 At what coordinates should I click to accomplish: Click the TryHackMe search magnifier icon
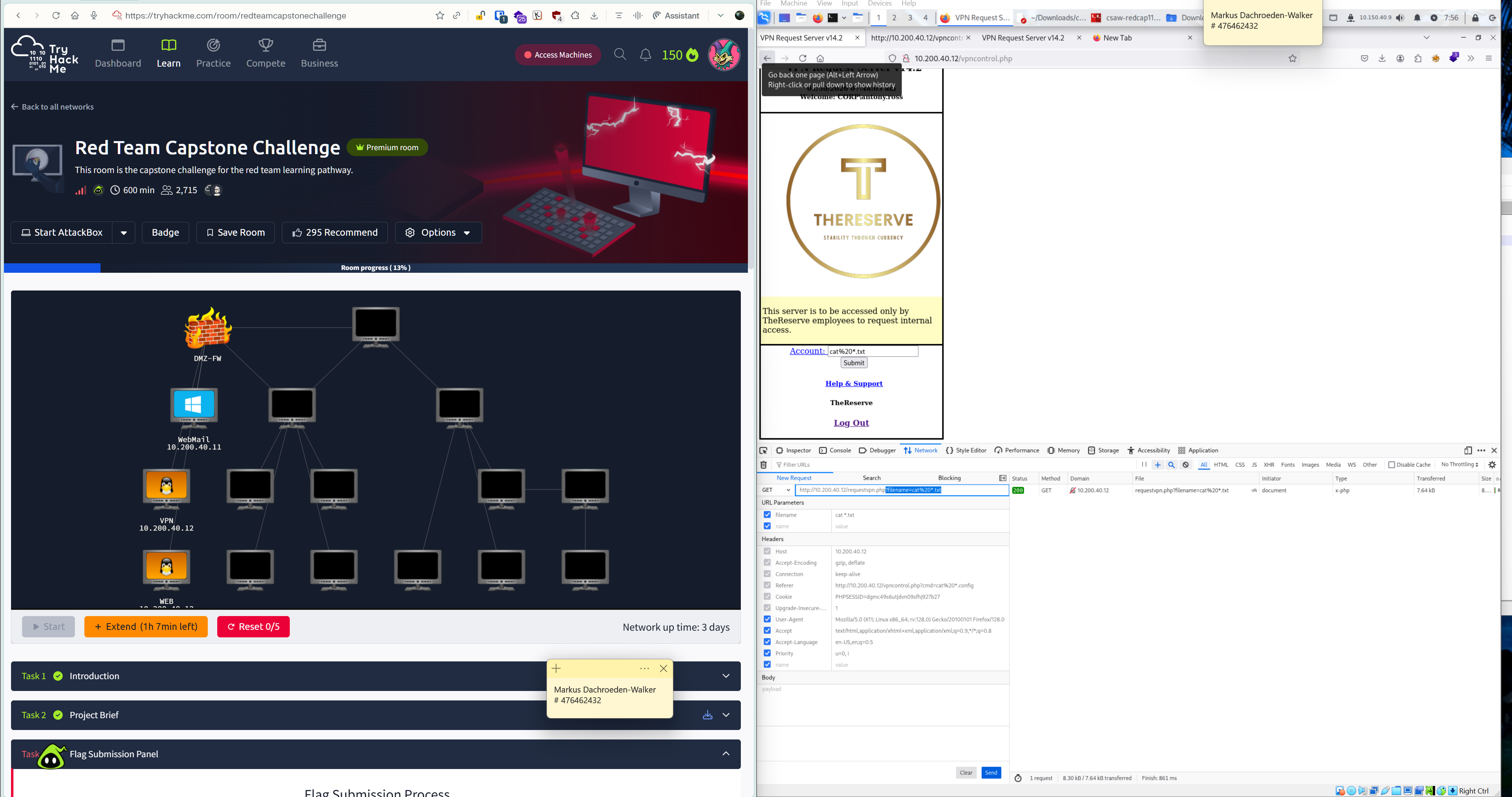tap(620, 54)
